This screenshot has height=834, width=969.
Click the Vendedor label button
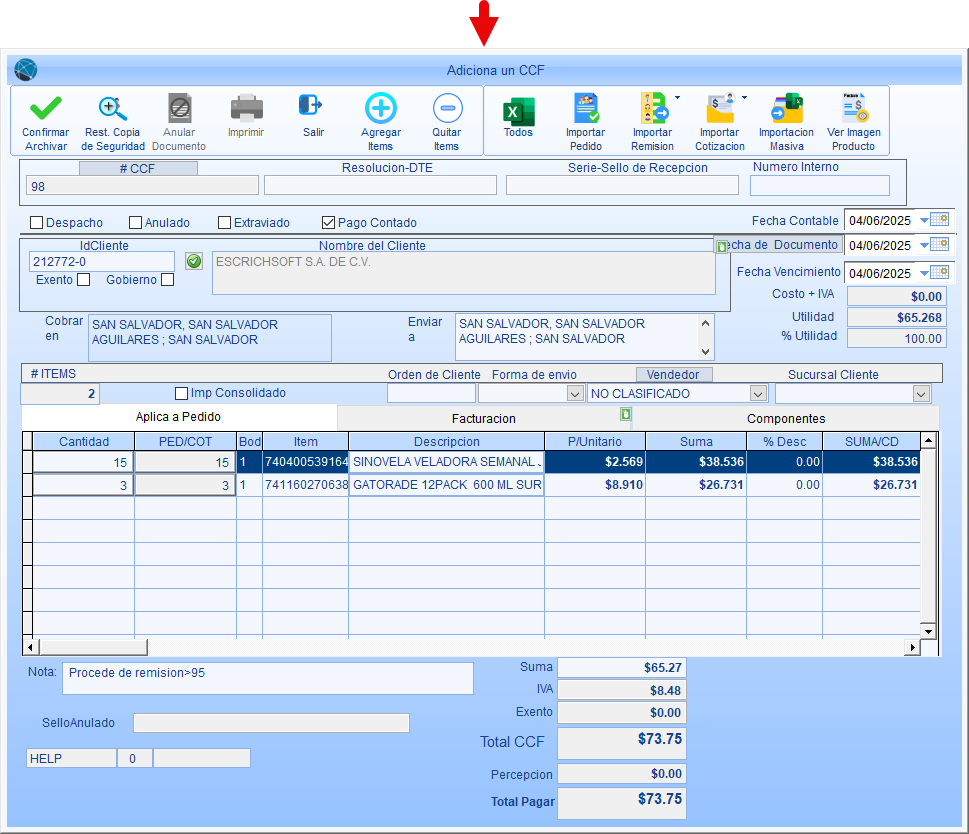(x=673, y=375)
